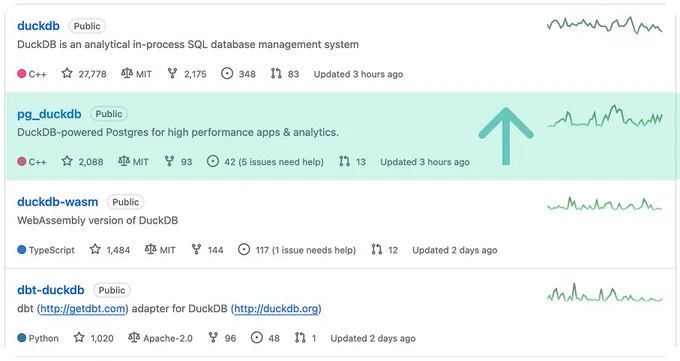Click the Python language color dot
Image resolution: width=680 pixels, height=361 pixels.
pos(22,338)
